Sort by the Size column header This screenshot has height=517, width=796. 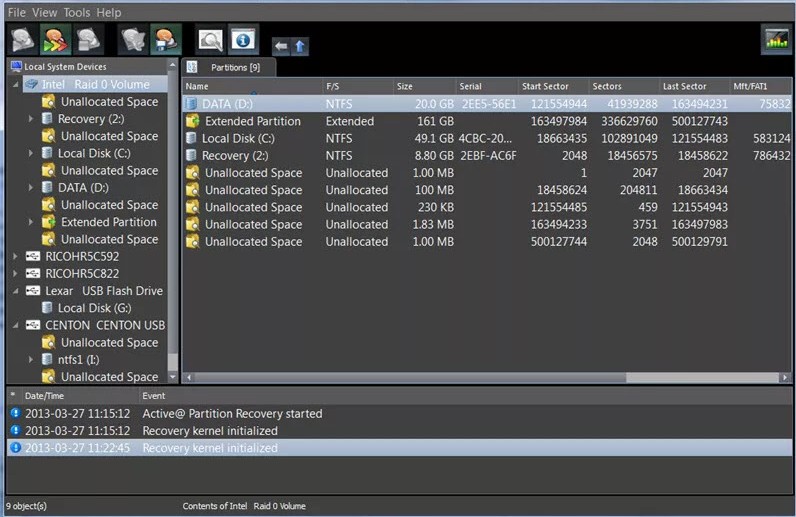click(x=425, y=86)
